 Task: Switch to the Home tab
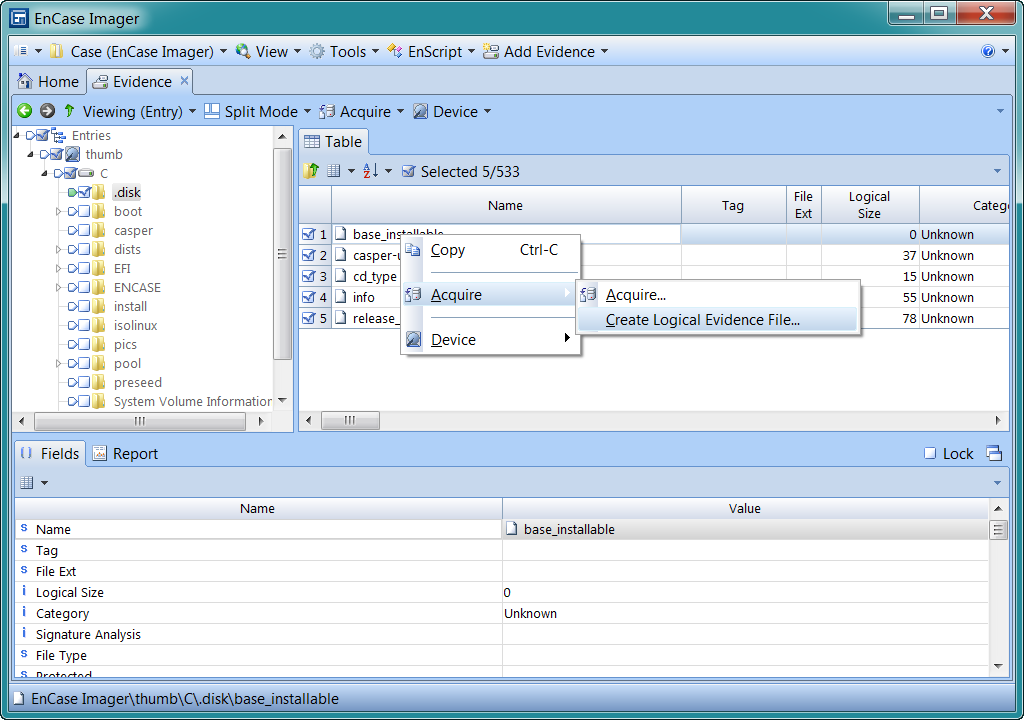coord(48,82)
